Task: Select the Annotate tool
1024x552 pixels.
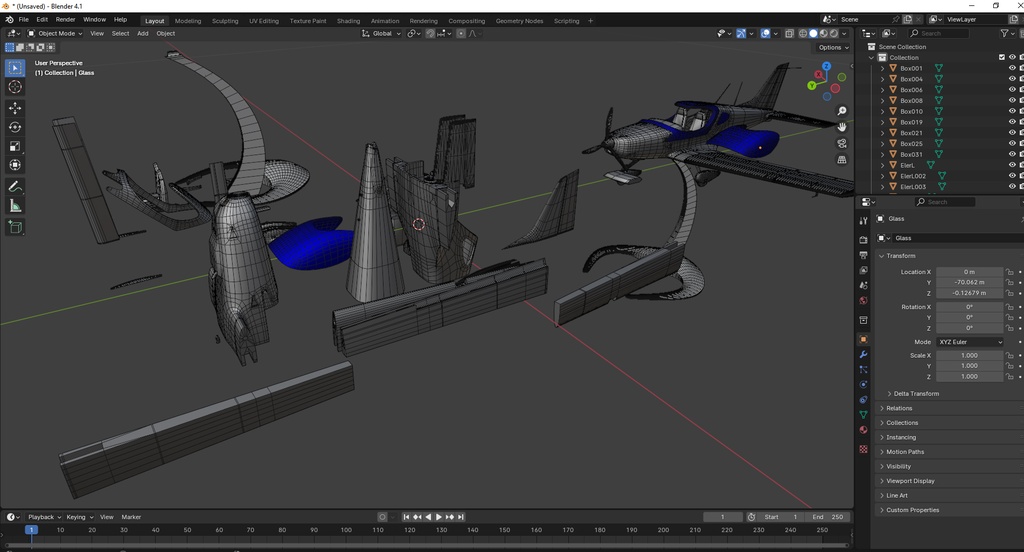Action: coord(15,187)
